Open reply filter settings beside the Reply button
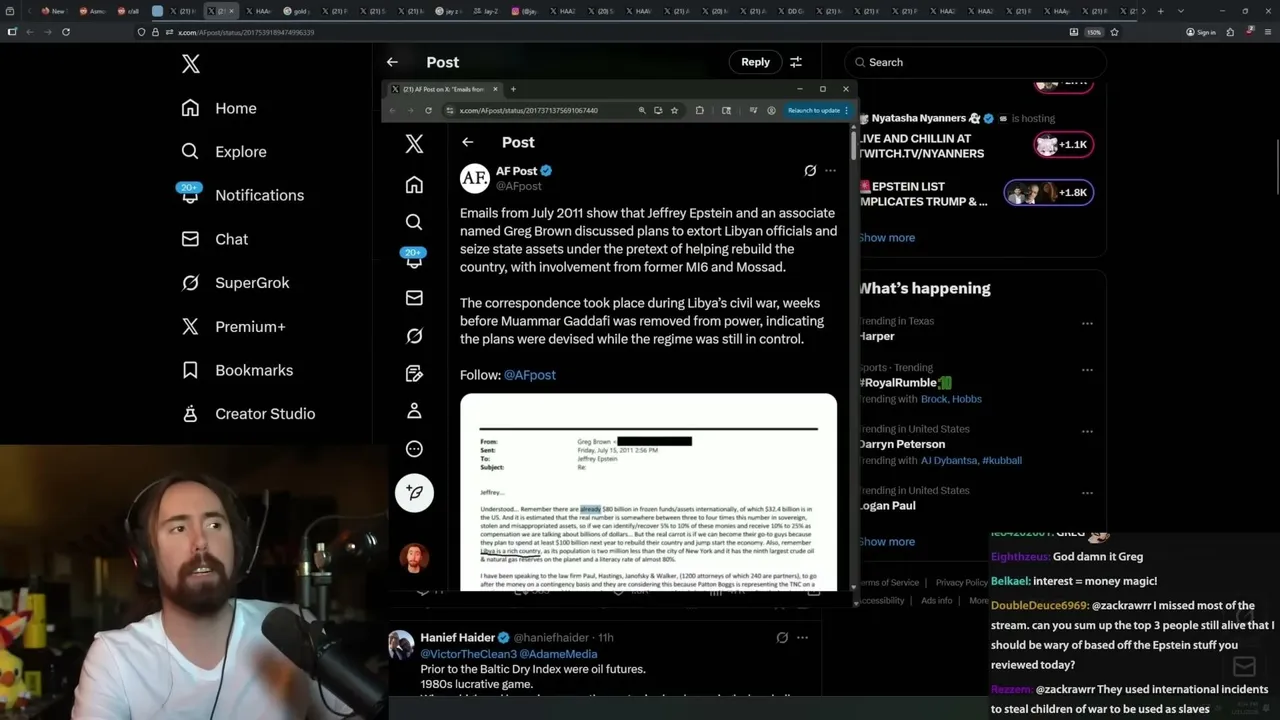This screenshot has height=720, width=1280. (x=796, y=62)
